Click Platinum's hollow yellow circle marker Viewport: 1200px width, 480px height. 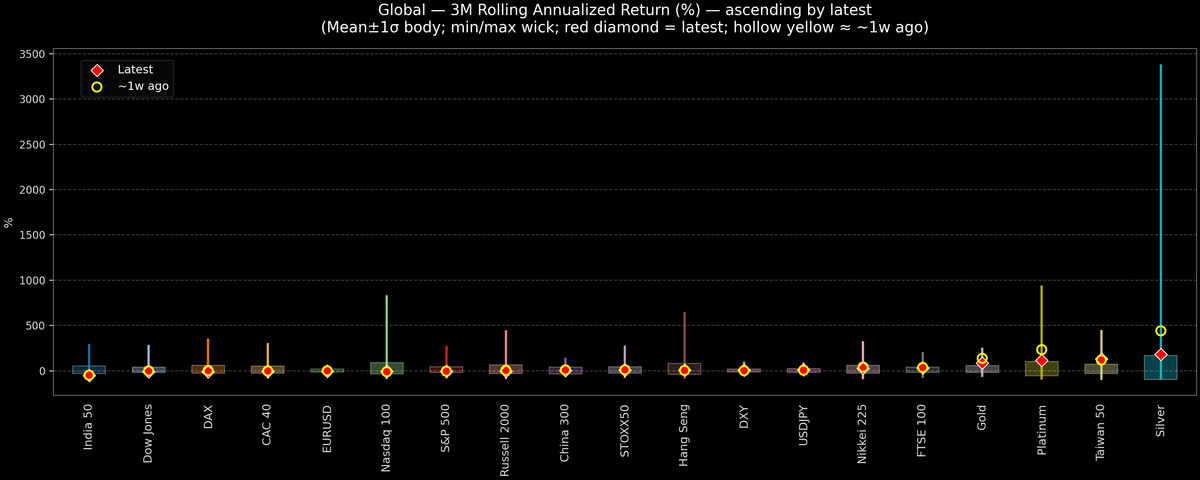coord(1041,350)
